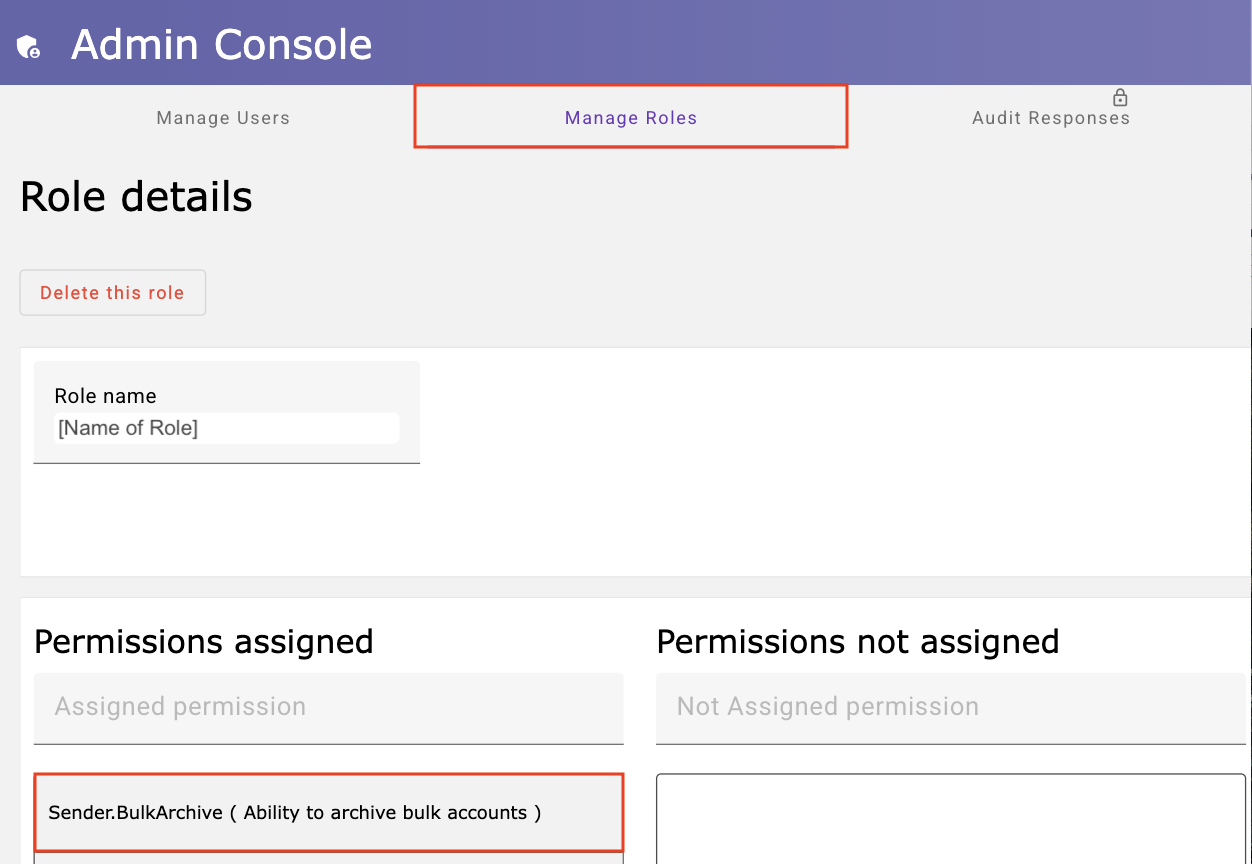Open the Manage Roles tab
The width and height of the screenshot is (1252, 864).
point(631,117)
